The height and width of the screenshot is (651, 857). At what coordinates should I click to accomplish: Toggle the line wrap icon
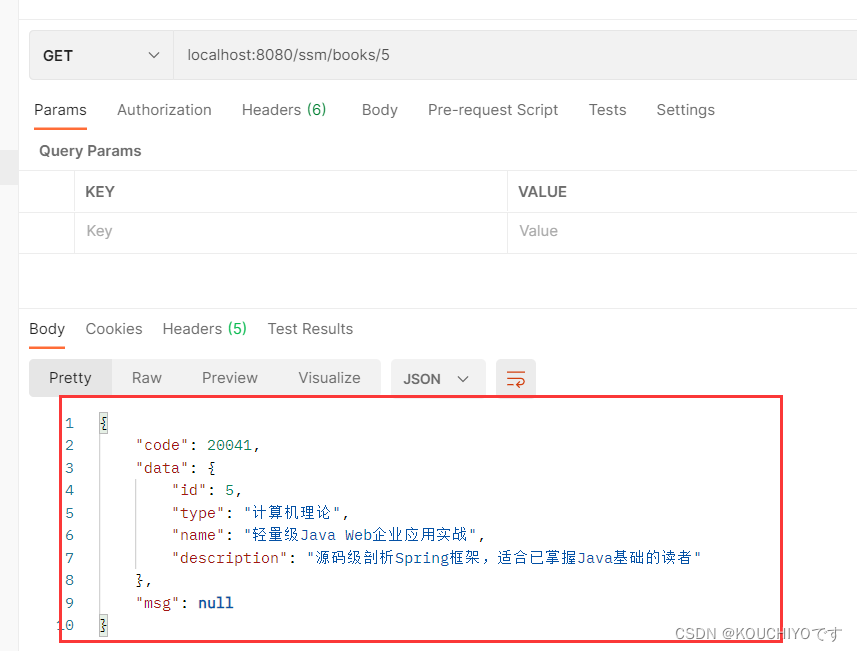point(515,378)
